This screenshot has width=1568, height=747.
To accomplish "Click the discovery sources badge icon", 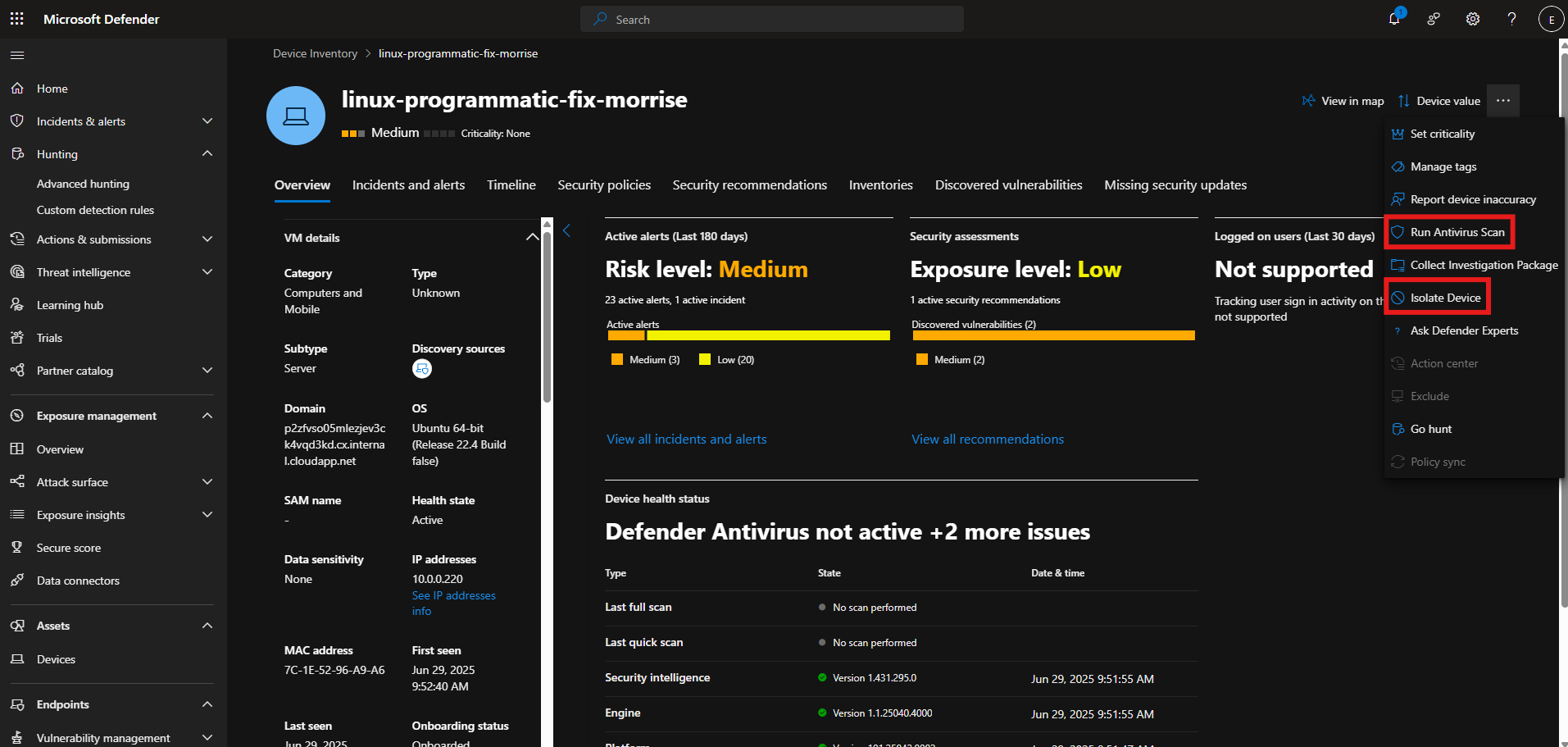I will tap(421, 369).
